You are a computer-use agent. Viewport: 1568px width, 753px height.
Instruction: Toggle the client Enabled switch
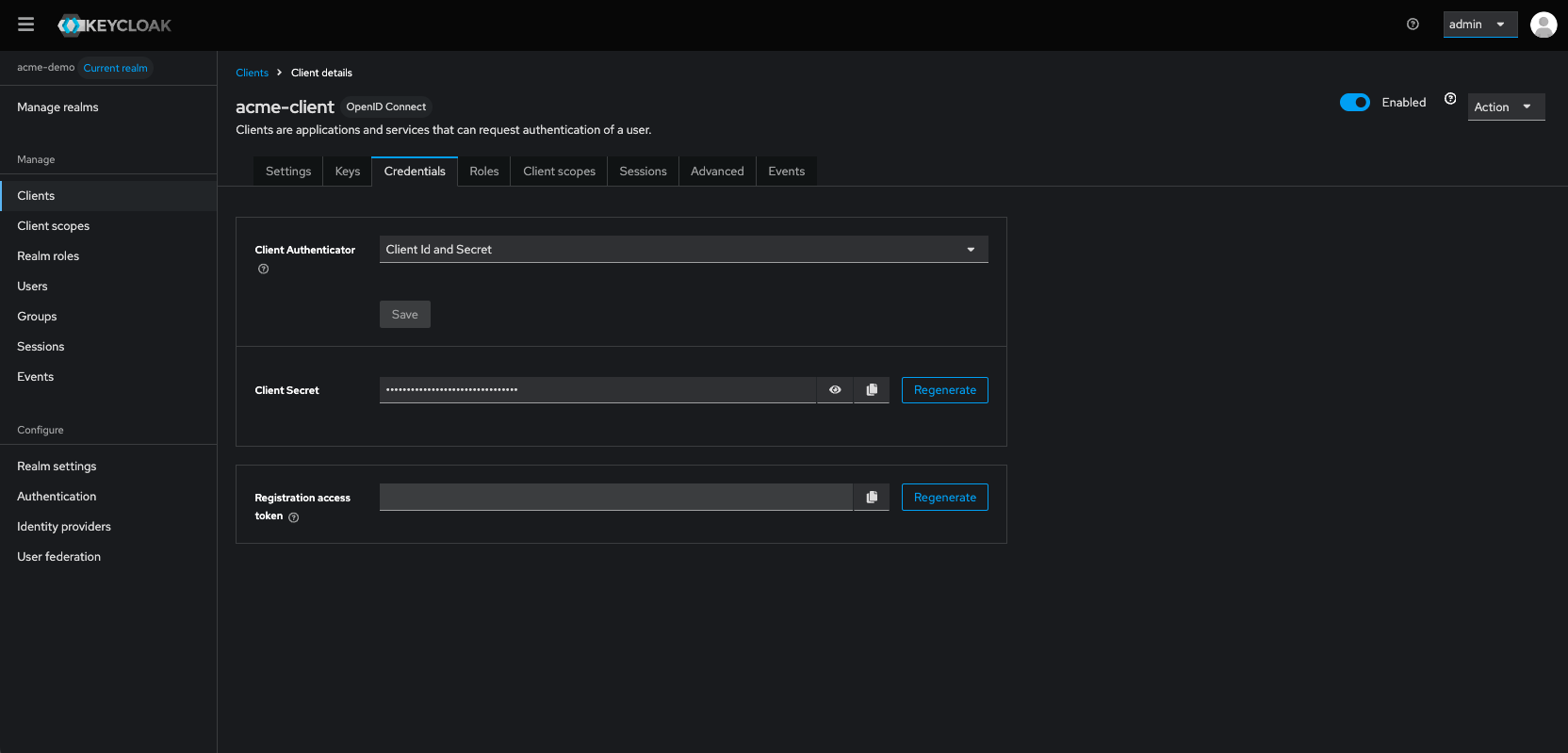coord(1355,102)
